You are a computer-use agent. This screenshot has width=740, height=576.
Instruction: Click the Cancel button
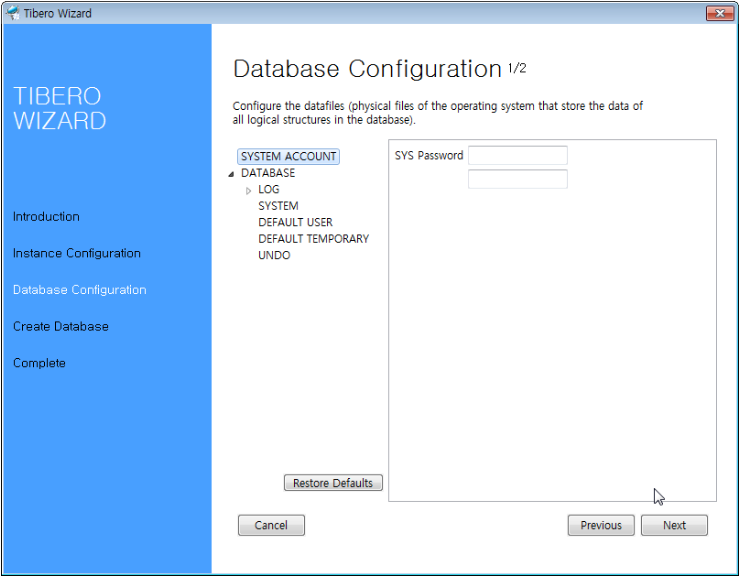(271, 525)
